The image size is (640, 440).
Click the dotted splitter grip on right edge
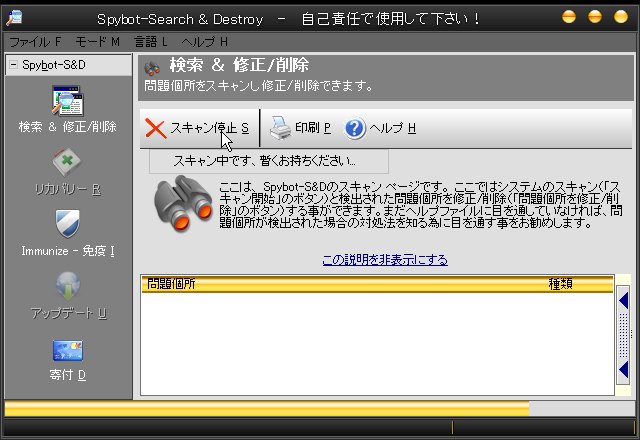coord(623,335)
